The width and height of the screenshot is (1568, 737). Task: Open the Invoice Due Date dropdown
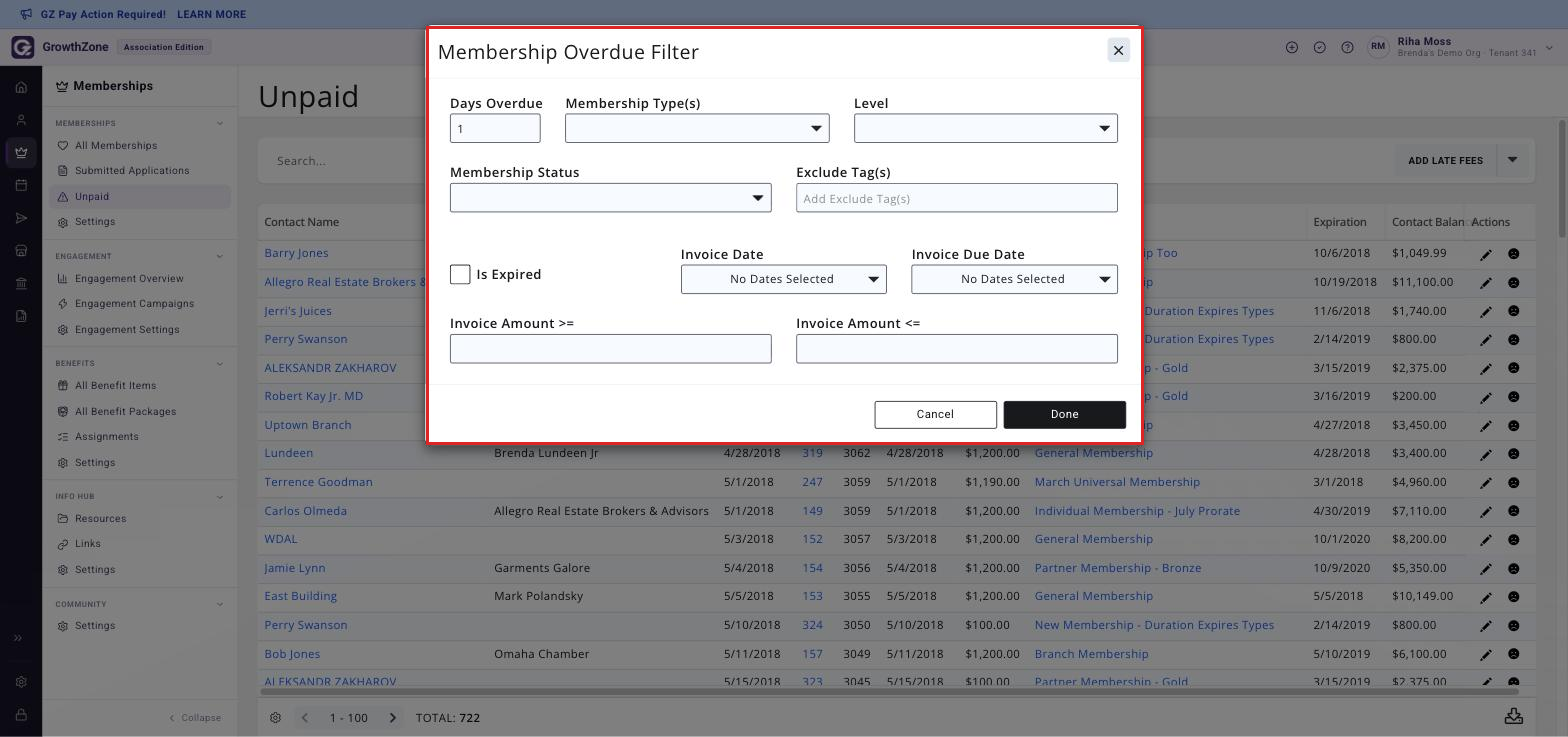tap(1014, 279)
